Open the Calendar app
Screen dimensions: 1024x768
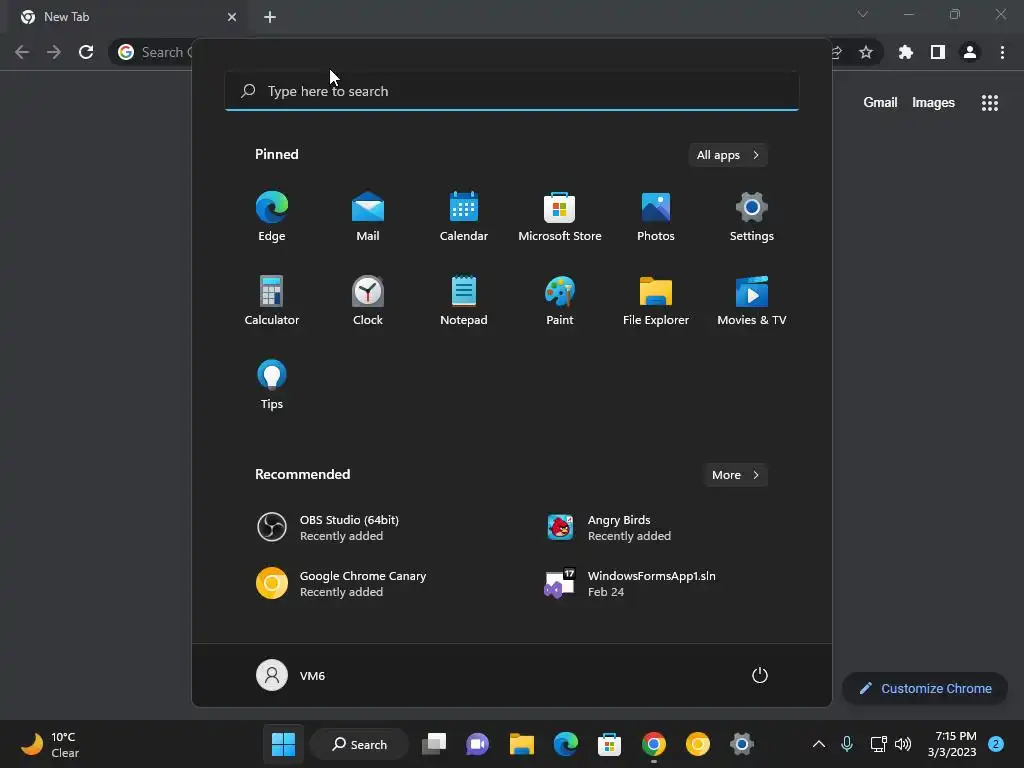[464, 216]
